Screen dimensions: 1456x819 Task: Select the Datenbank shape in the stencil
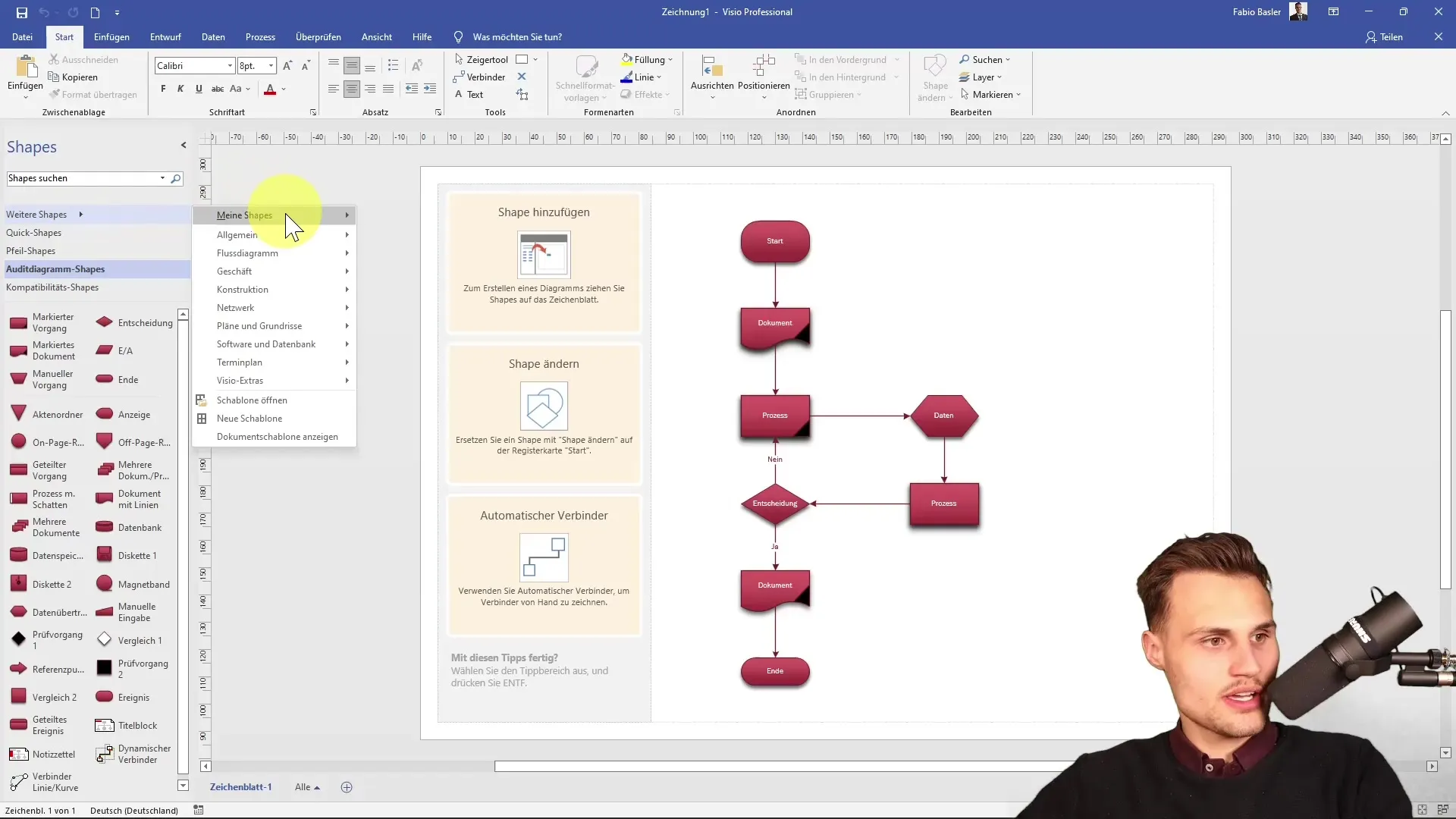129,527
